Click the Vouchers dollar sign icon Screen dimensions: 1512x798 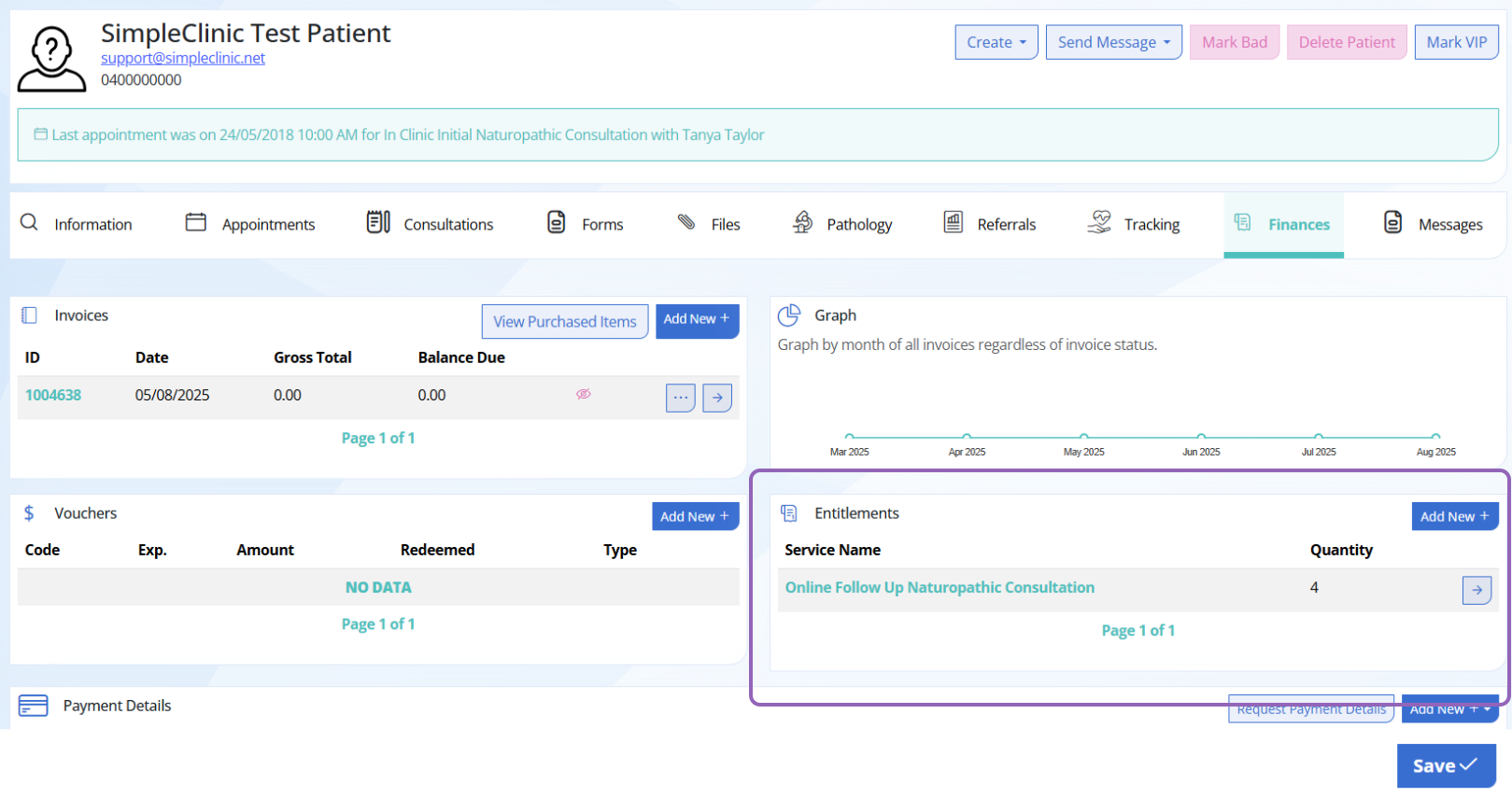coord(29,513)
